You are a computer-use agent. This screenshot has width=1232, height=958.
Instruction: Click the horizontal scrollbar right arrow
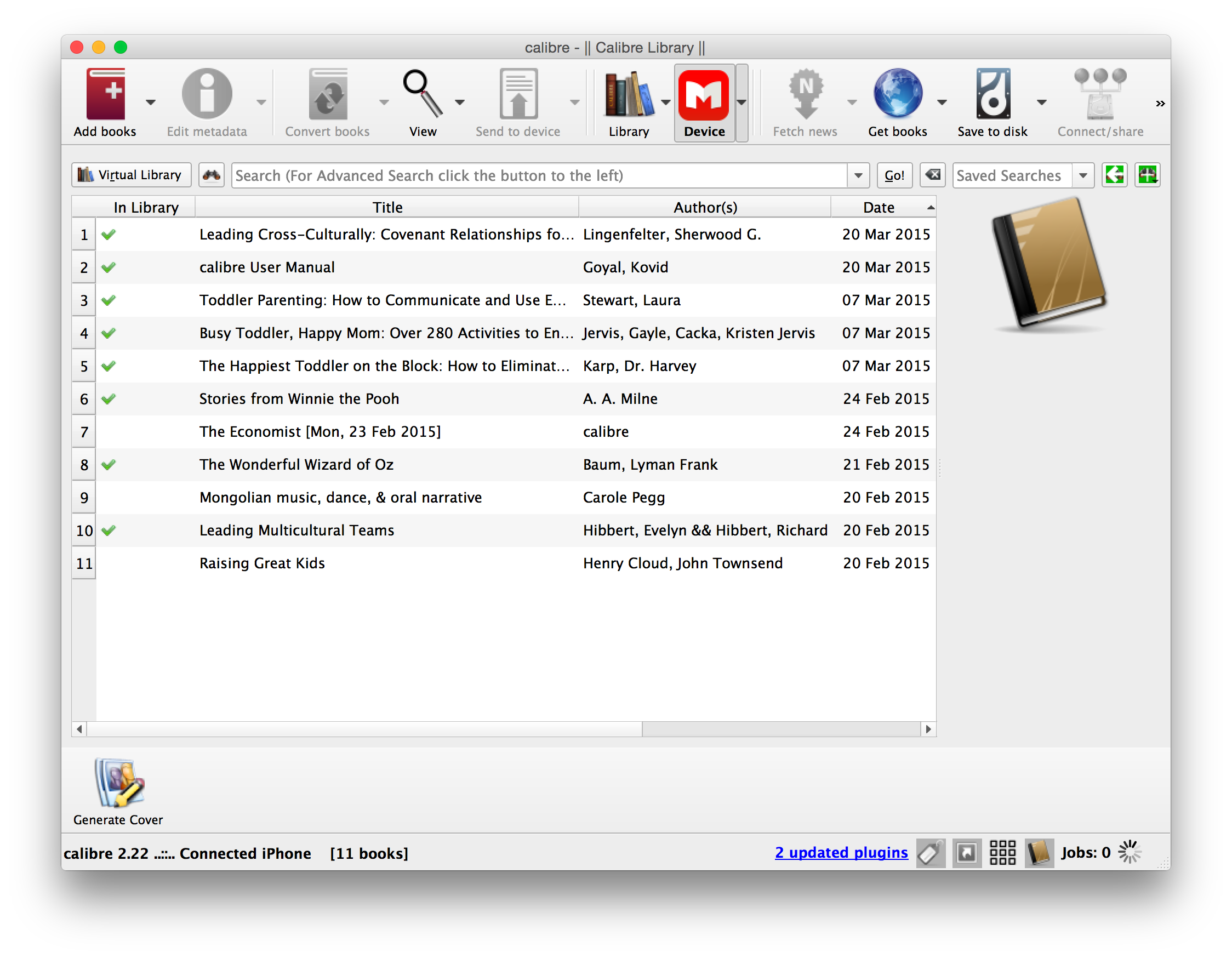[x=928, y=729]
